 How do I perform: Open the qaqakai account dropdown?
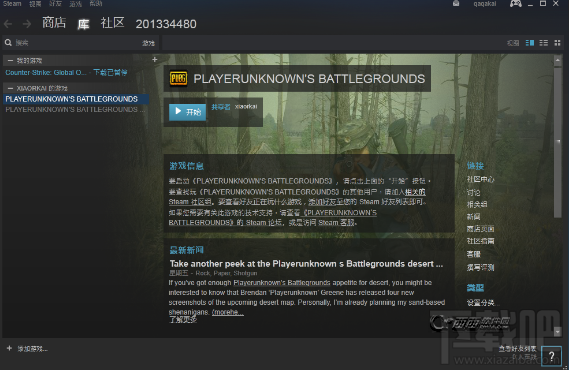click(484, 4)
